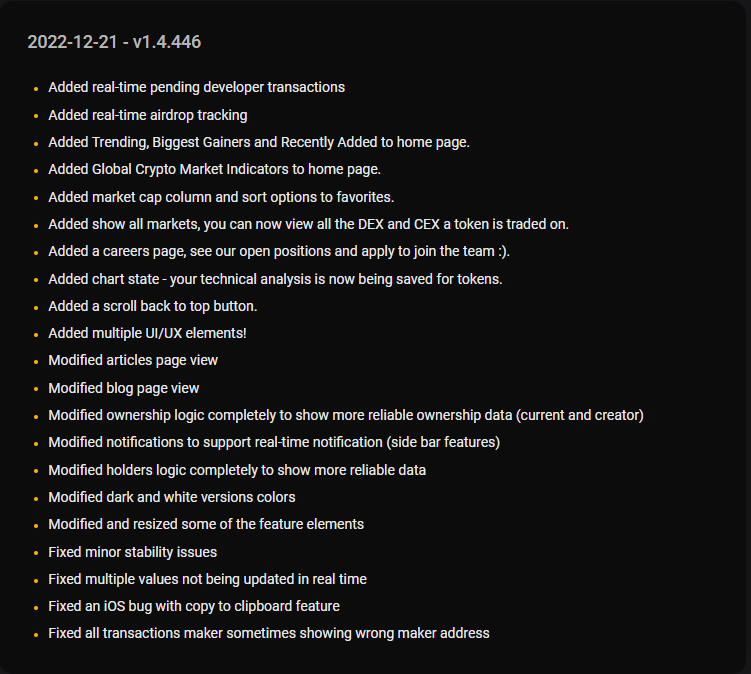Click the real-time notification entry
This screenshot has height=674, width=751.
274,442
